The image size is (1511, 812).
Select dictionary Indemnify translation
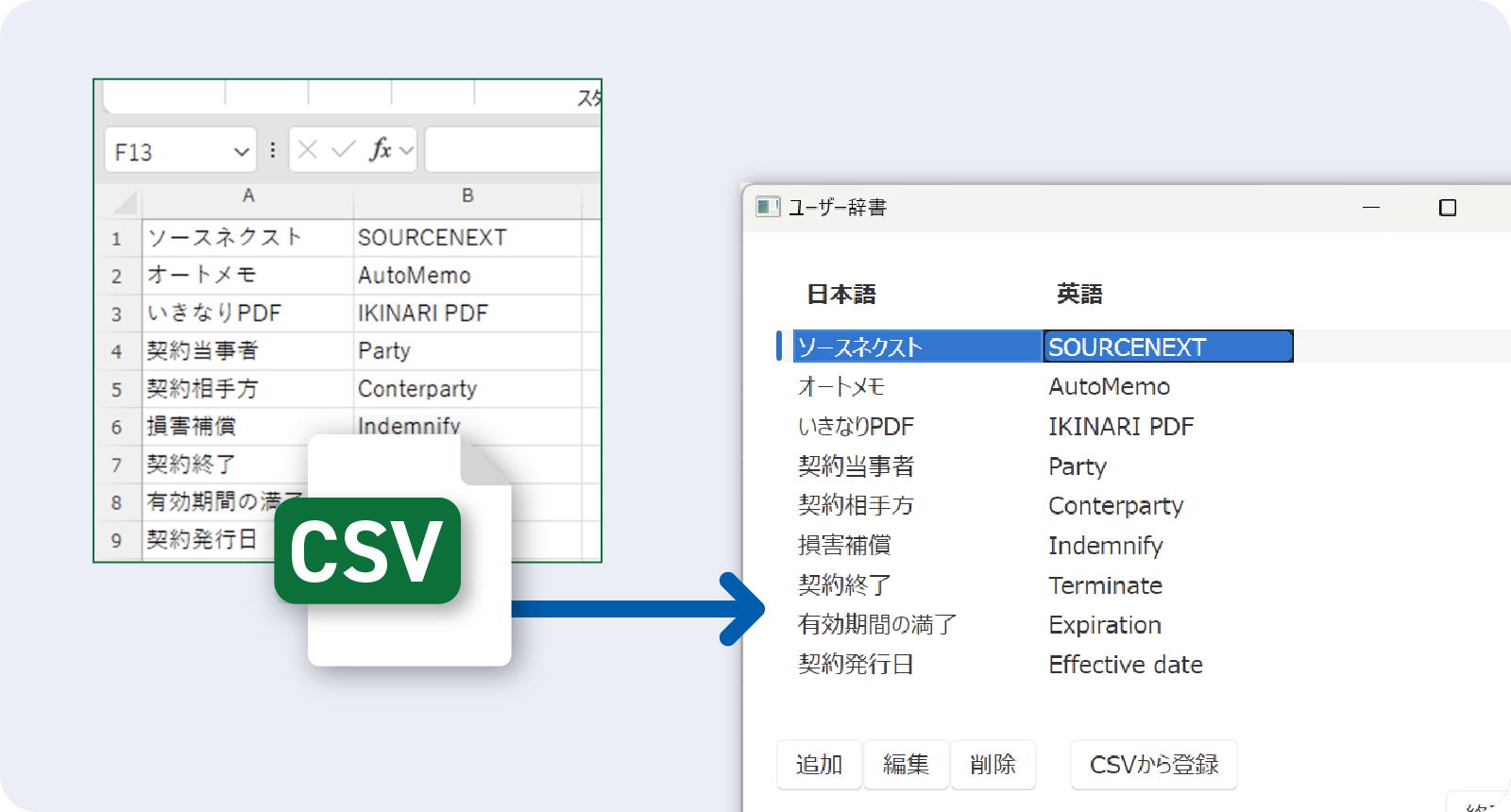(1106, 547)
